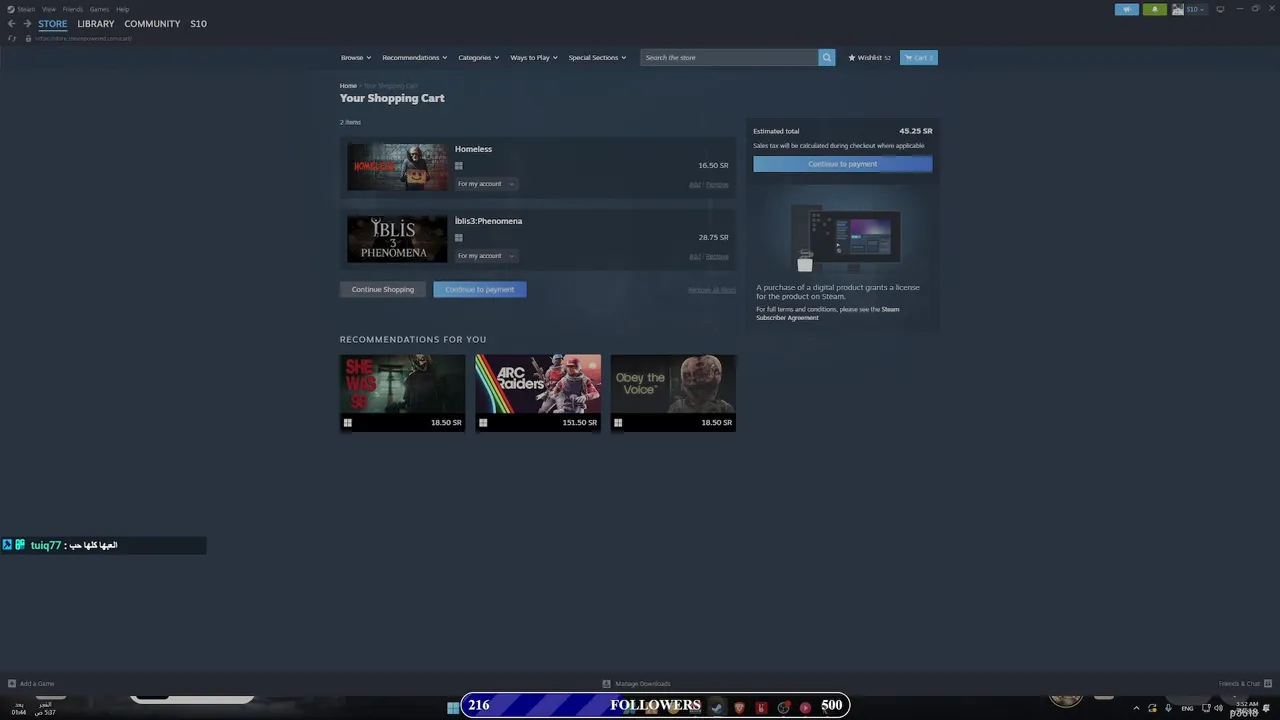
Task: Click Windows platform icon under İblis3:Phenomena
Action: coord(459,238)
